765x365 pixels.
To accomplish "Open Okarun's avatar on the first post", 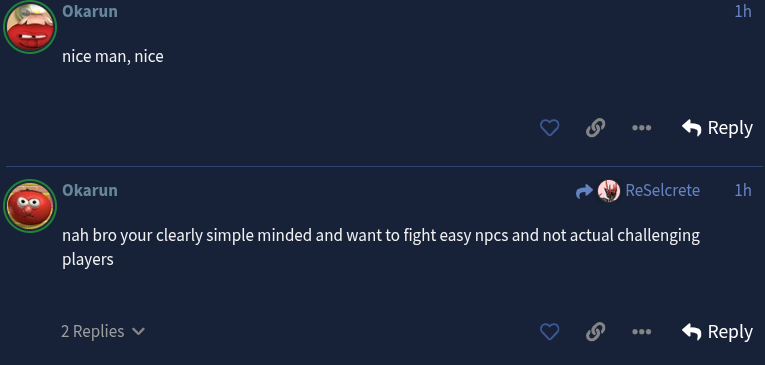I will coord(30,27).
